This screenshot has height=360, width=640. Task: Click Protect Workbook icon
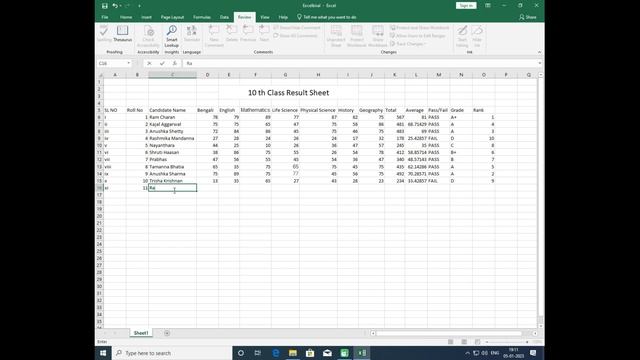pyautogui.click(x=356, y=36)
